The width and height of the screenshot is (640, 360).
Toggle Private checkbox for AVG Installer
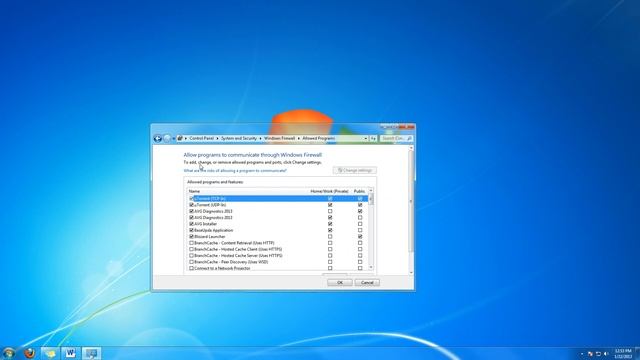(x=330, y=224)
